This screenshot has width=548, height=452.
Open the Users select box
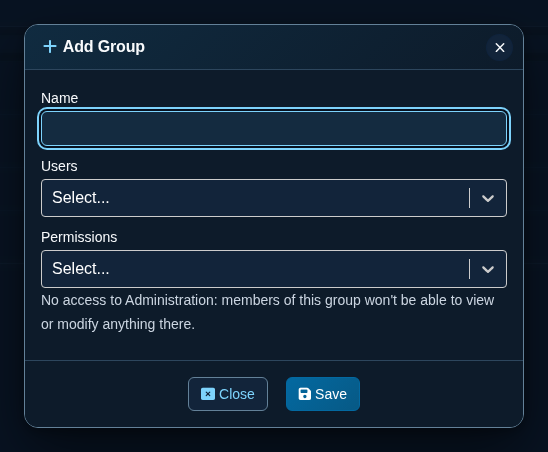coord(274,198)
